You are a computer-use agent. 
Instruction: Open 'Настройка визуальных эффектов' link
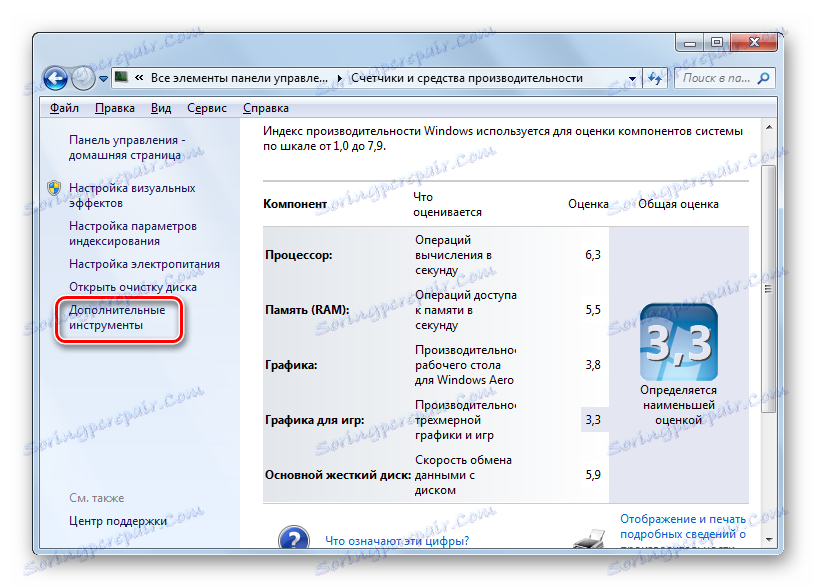132,195
